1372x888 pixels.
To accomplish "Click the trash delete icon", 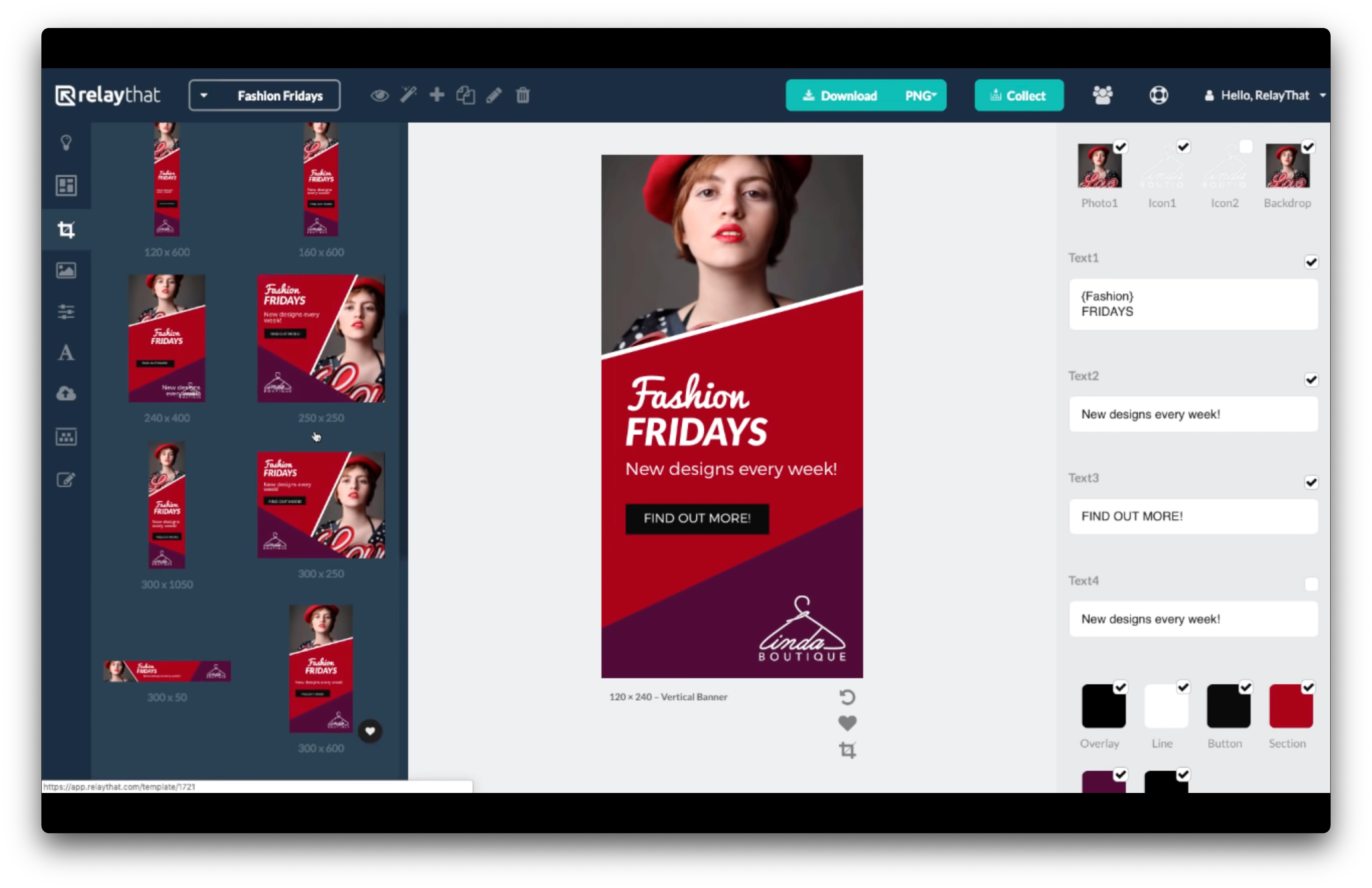I will pyautogui.click(x=522, y=95).
